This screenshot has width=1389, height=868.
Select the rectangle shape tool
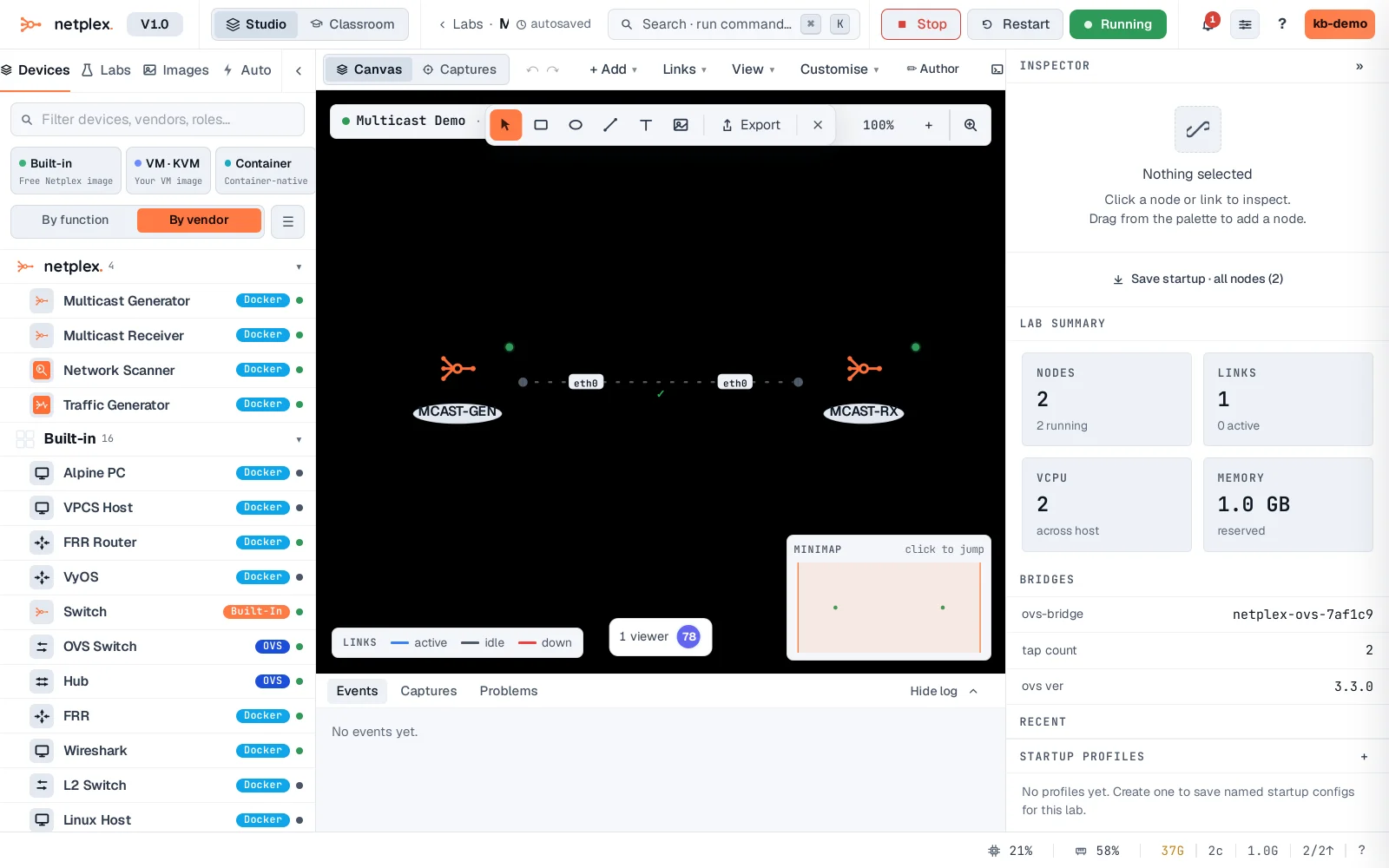point(541,125)
